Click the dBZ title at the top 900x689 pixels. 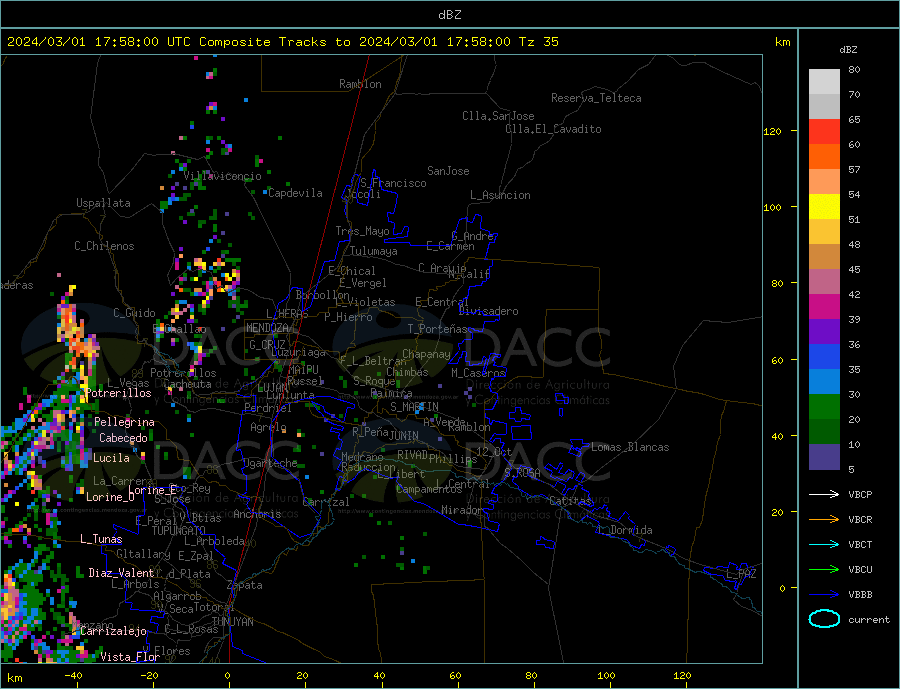click(449, 15)
